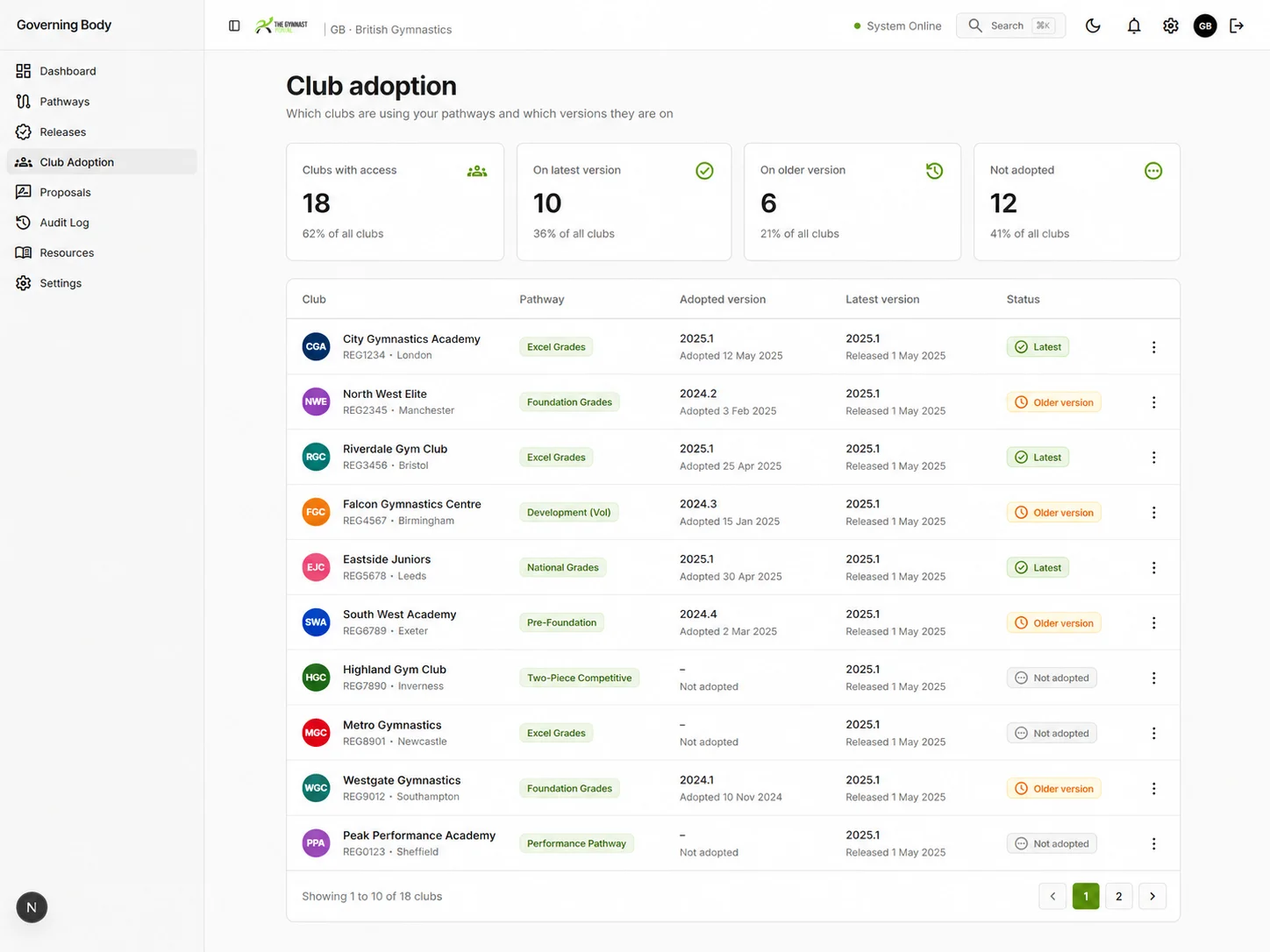Click The Gymnast logo

point(282,26)
